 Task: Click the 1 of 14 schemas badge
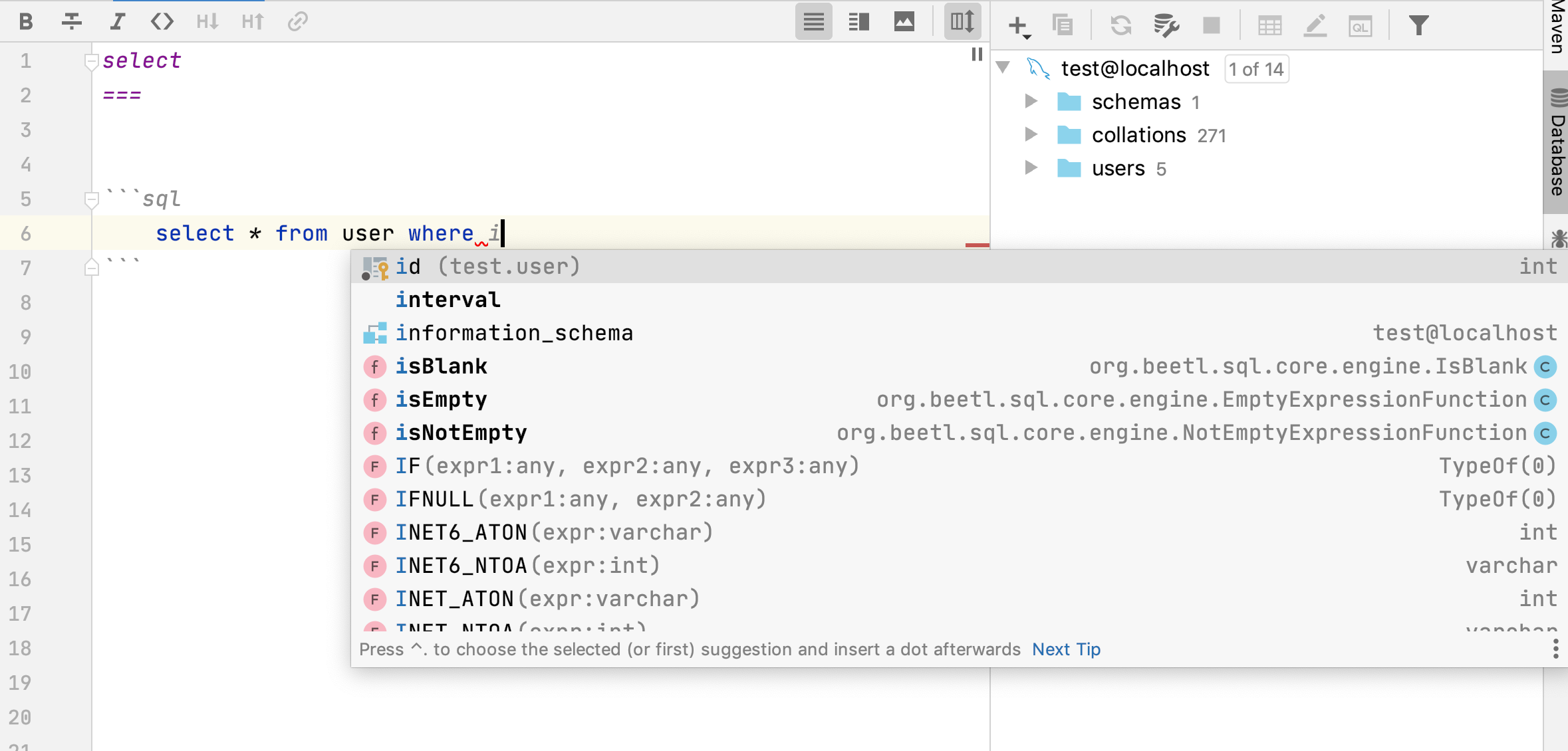[x=1256, y=69]
